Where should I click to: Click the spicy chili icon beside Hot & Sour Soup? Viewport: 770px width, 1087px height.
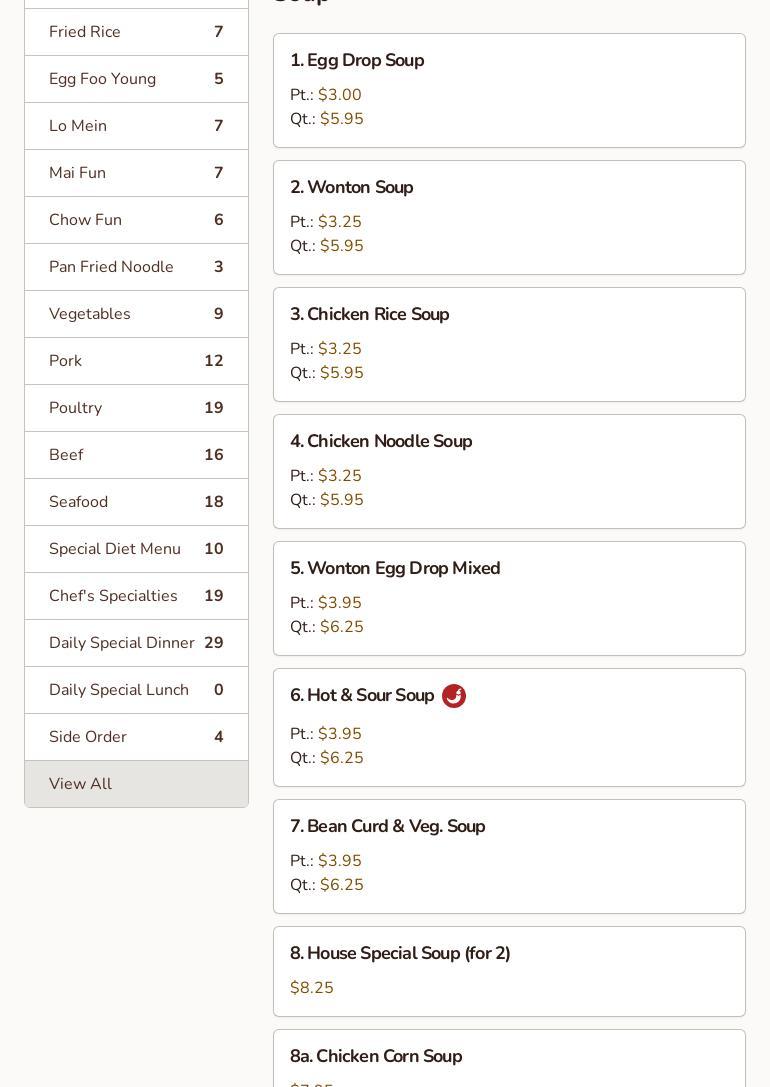click(454, 696)
